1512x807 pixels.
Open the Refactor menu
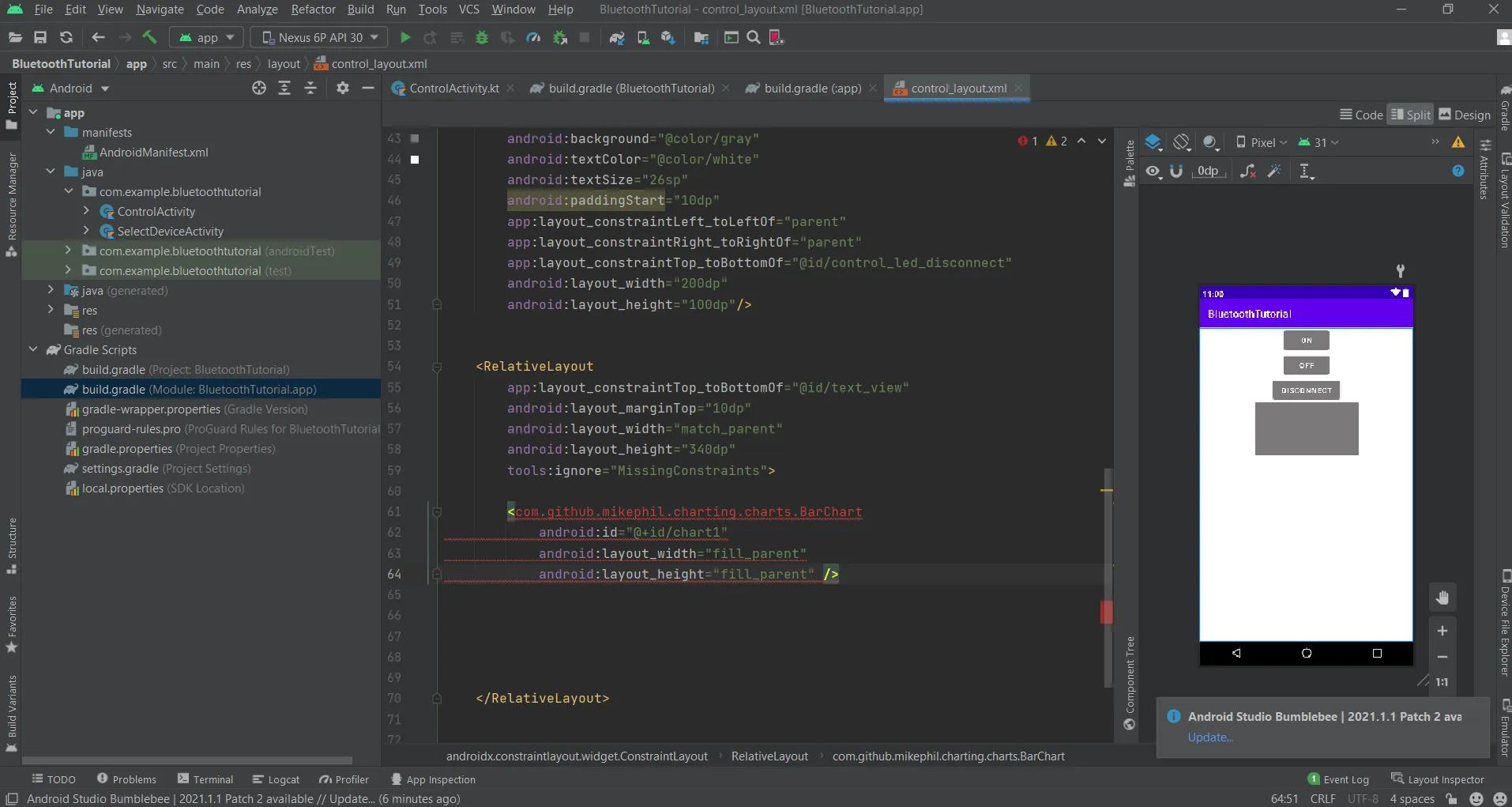point(313,9)
